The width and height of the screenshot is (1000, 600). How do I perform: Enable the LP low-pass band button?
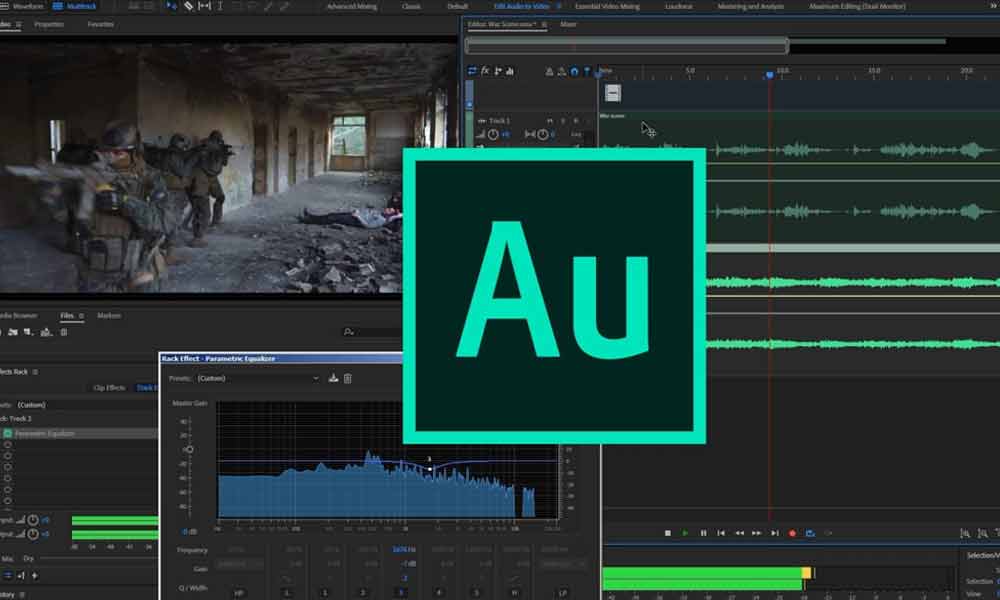coord(550,593)
